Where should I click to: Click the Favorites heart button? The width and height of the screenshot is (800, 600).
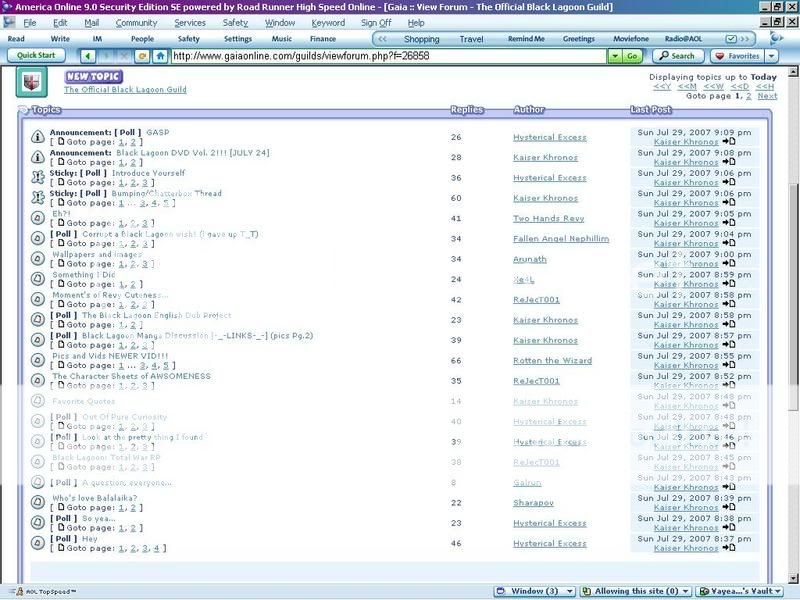(x=737, y=56)
